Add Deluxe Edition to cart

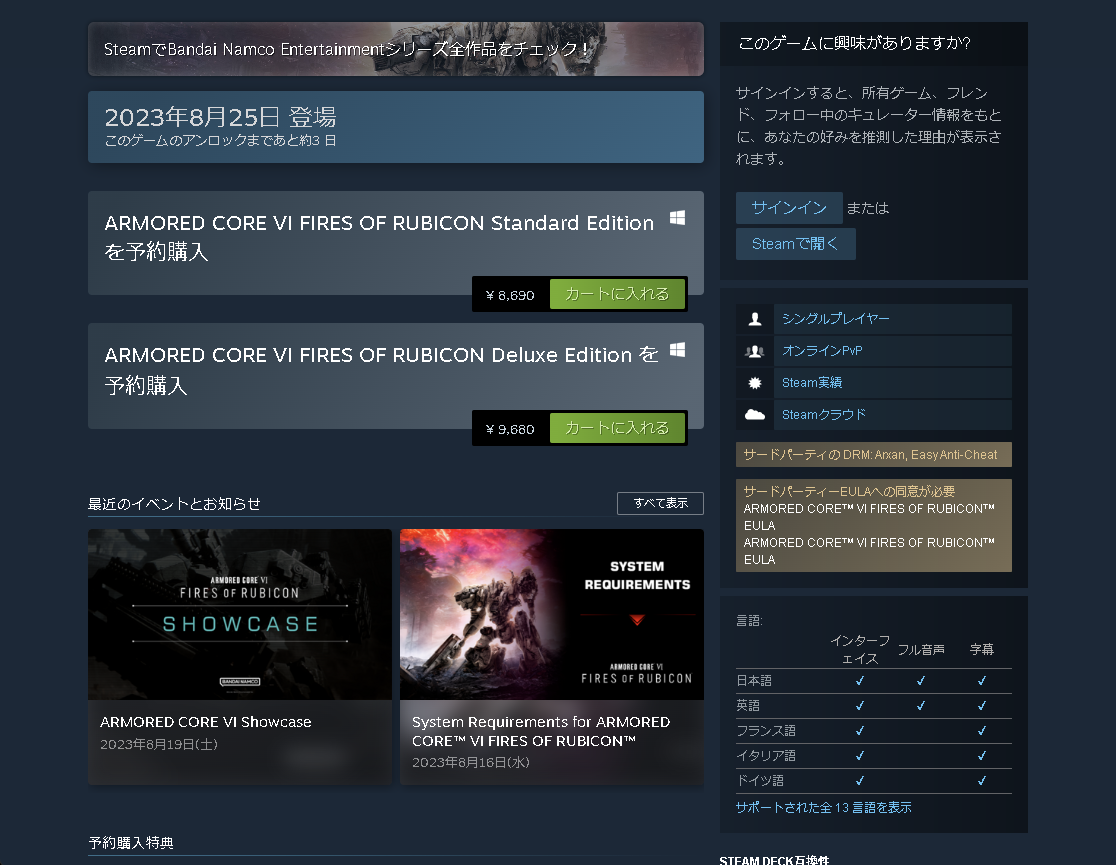pyautogui.click(x=617, y=427)
